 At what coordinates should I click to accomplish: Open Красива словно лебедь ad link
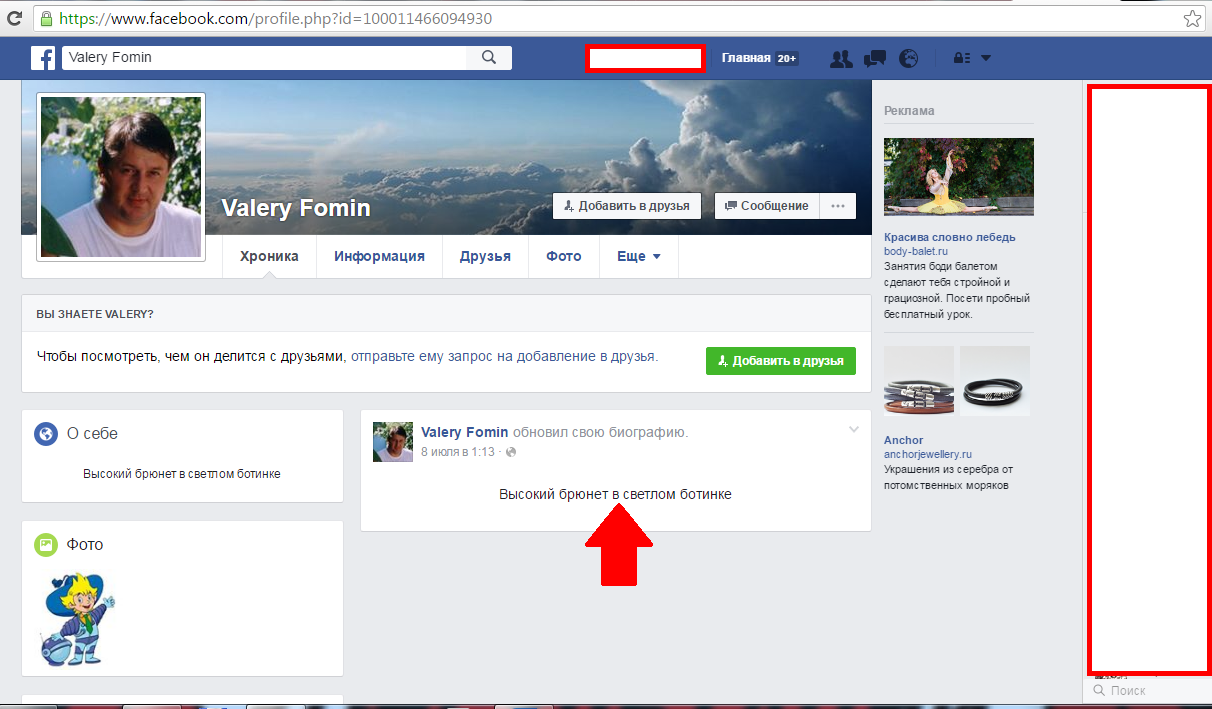tap(950, 237)
